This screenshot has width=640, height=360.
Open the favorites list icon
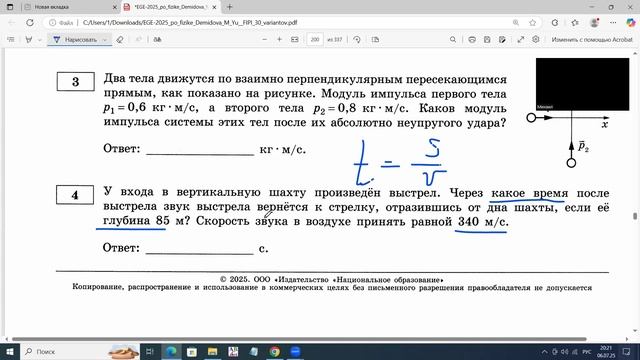coord(575,23)
